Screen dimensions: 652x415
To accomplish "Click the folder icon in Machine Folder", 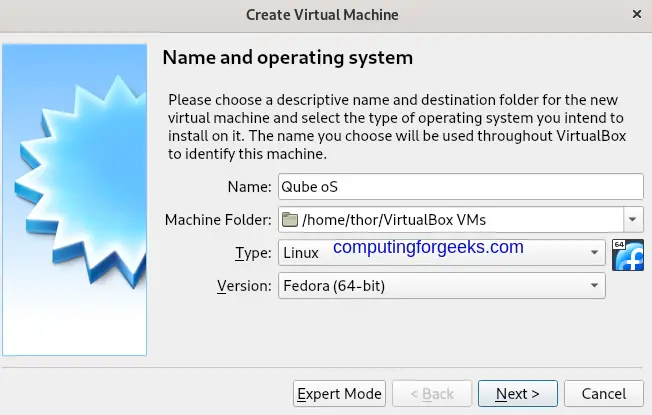I will pos(290,220).
